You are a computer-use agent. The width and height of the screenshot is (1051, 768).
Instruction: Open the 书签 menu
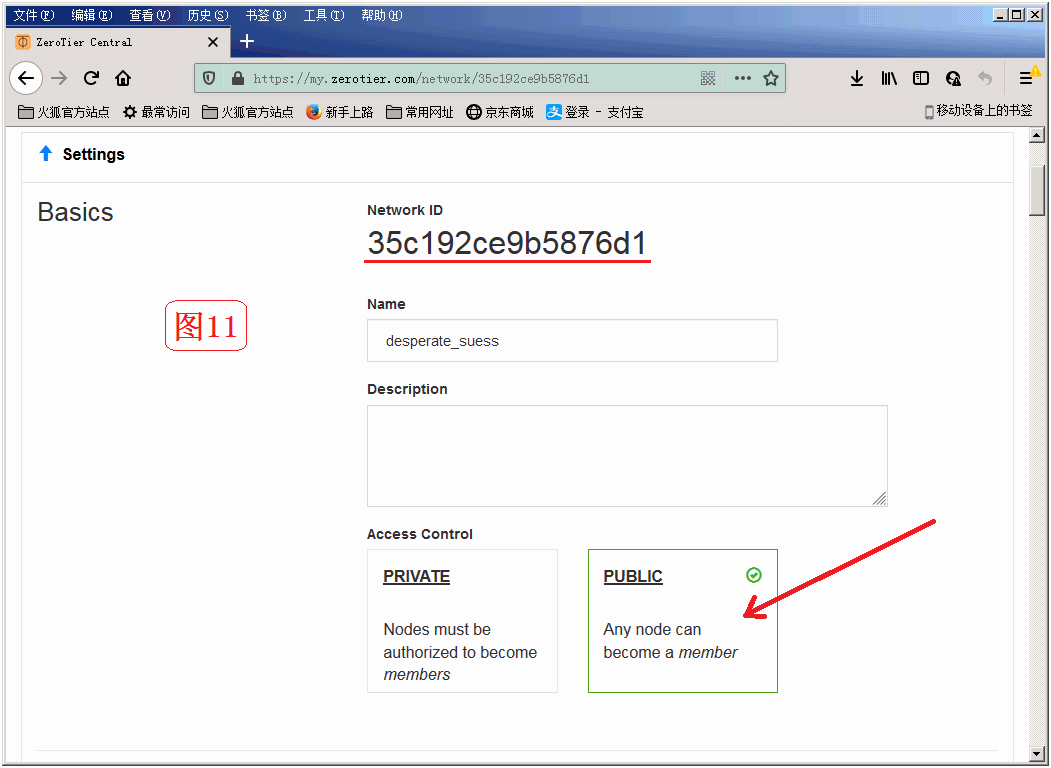(x=265, y=15)
